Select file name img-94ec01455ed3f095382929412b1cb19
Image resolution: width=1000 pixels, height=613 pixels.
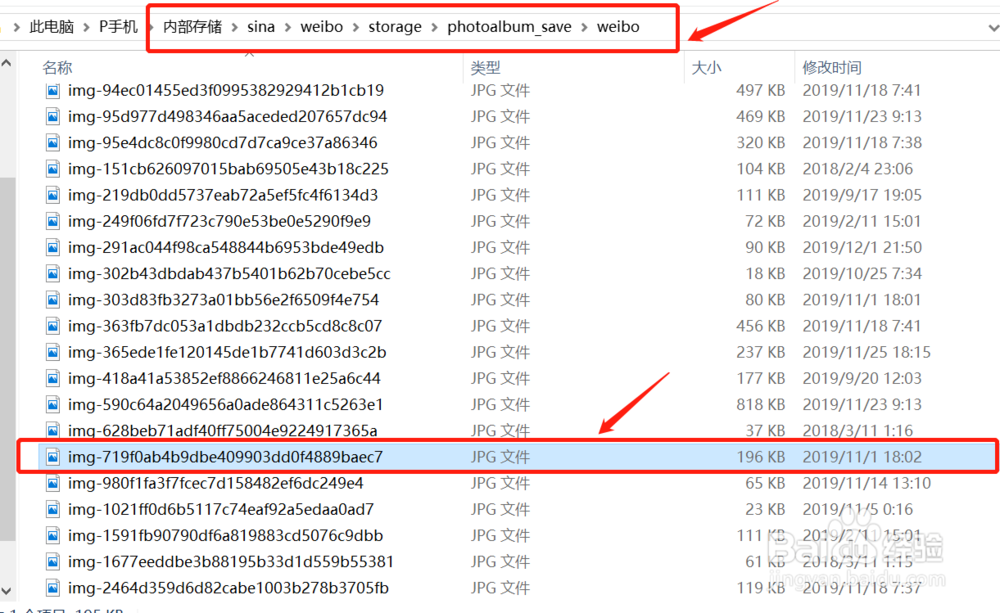coord(226,91)
